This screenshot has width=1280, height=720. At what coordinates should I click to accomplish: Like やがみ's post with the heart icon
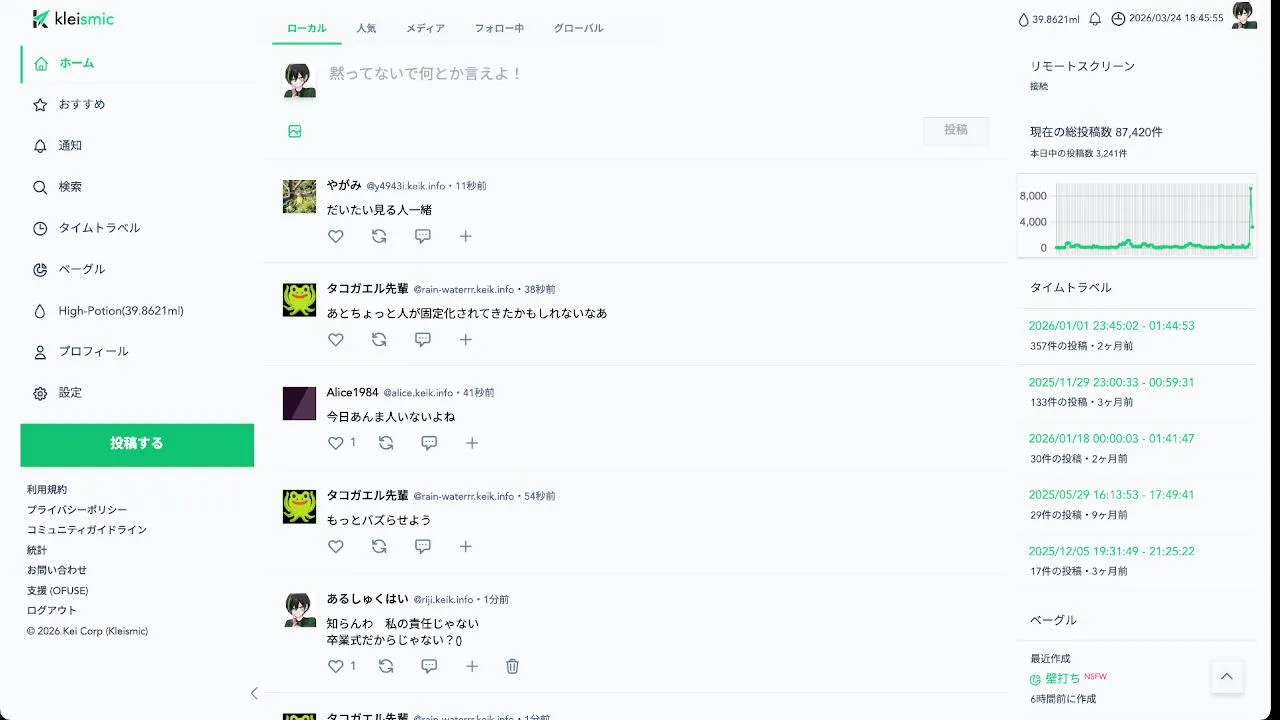pyautogui.click(x=336, y=236)
